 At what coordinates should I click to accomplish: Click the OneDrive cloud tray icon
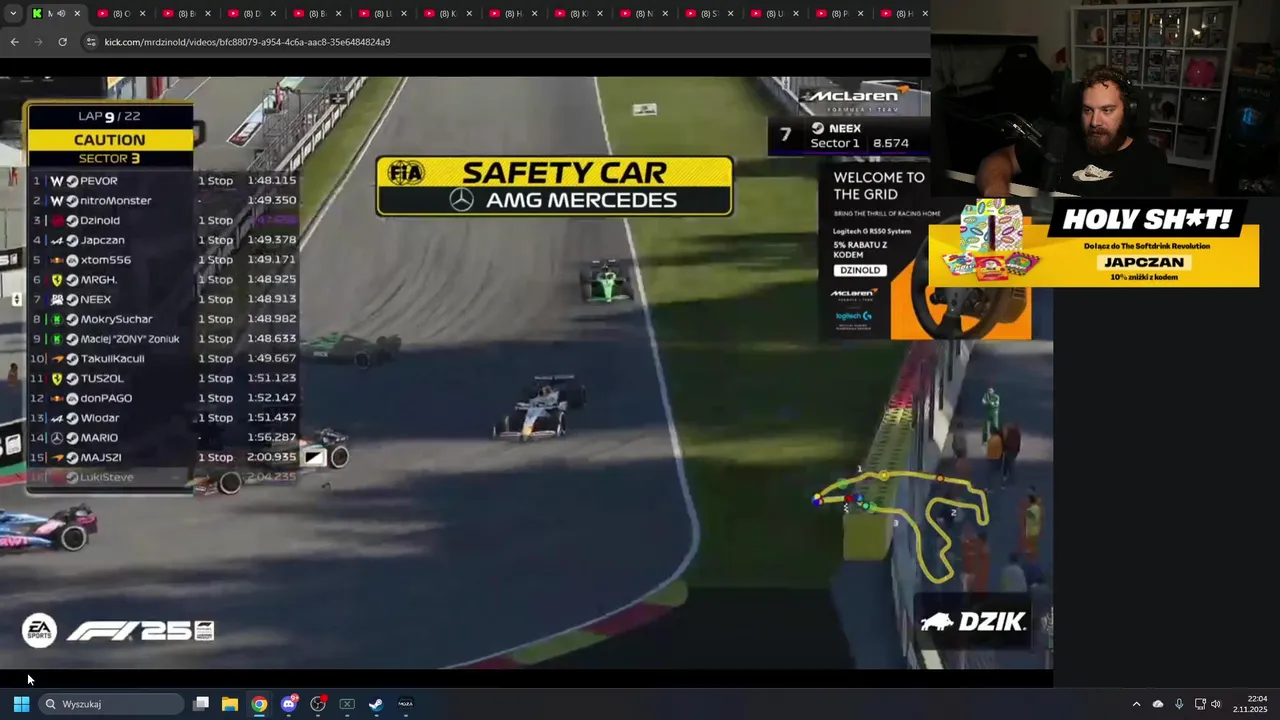point(1158,704)
